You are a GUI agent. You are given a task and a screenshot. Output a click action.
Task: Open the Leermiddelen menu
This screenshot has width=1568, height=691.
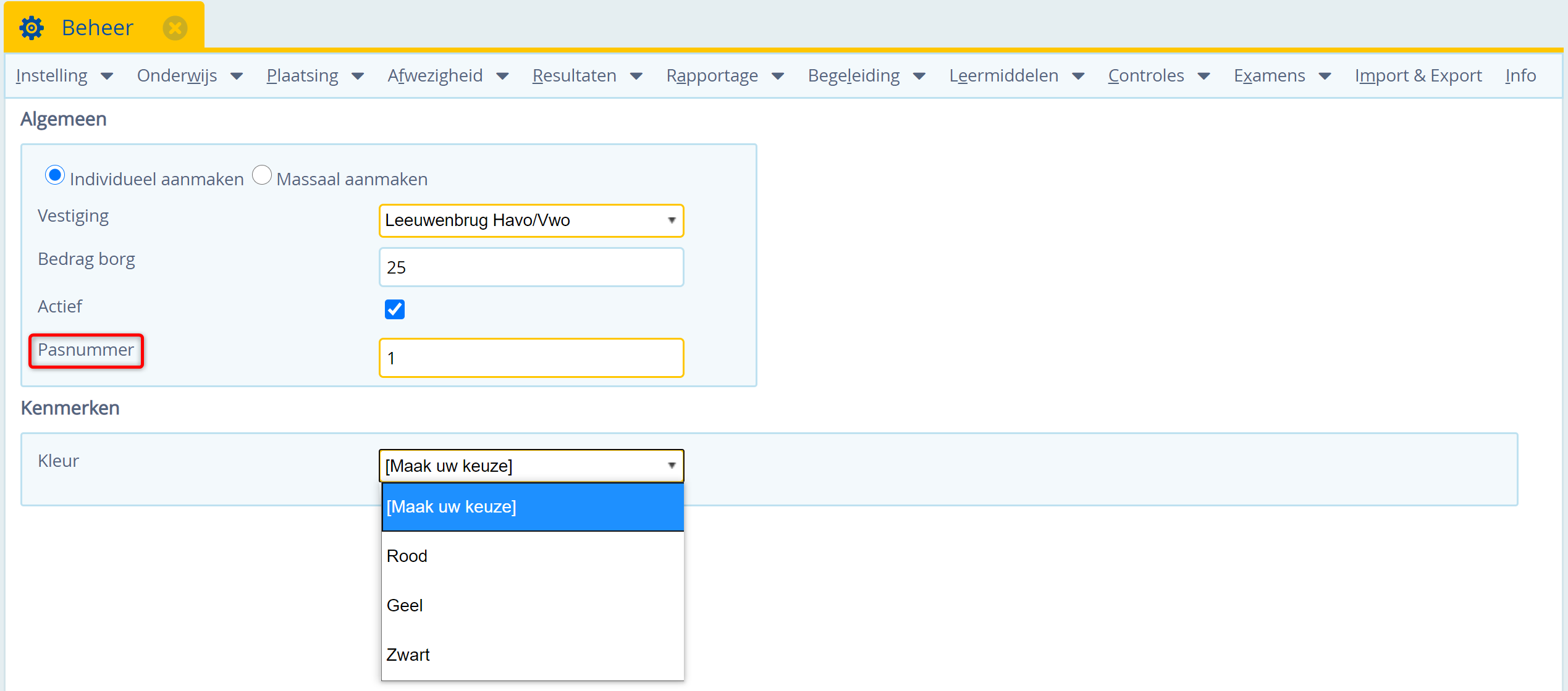tap(1004, 75)
